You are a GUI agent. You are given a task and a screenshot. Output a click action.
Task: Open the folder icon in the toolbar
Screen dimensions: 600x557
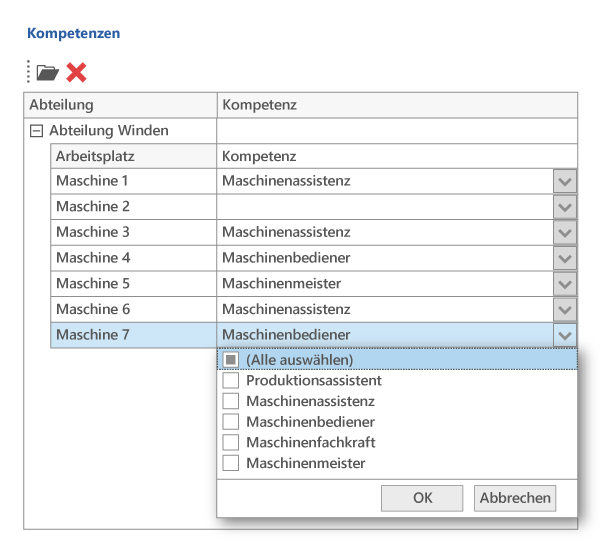pyautogui.click(x=47, y=72)
